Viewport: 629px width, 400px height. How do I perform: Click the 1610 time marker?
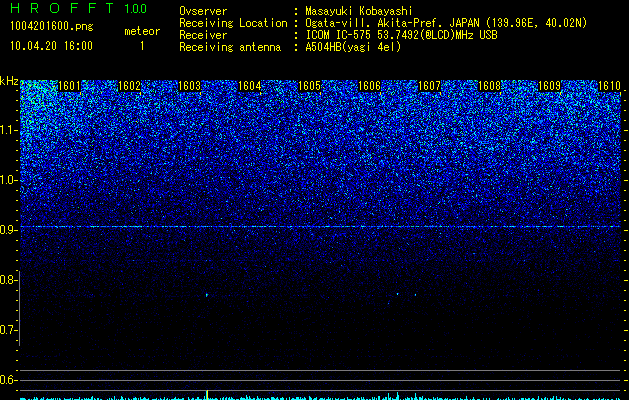point(609,86)
